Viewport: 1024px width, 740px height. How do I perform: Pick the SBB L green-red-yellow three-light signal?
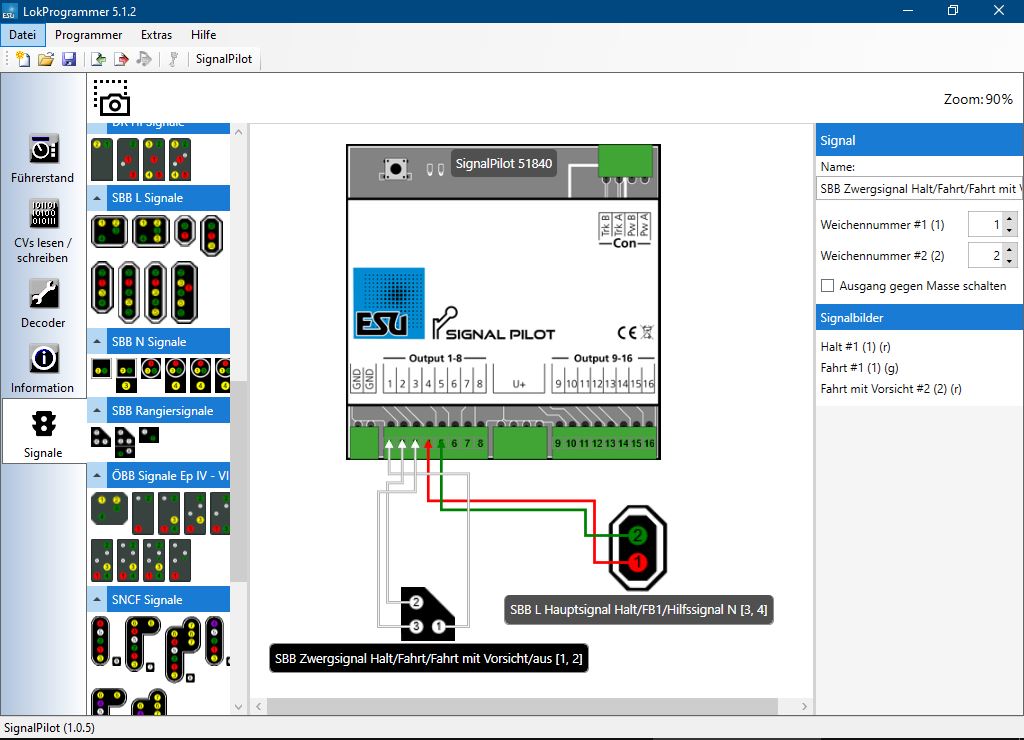pyautogui.click(x=212, y=235)
